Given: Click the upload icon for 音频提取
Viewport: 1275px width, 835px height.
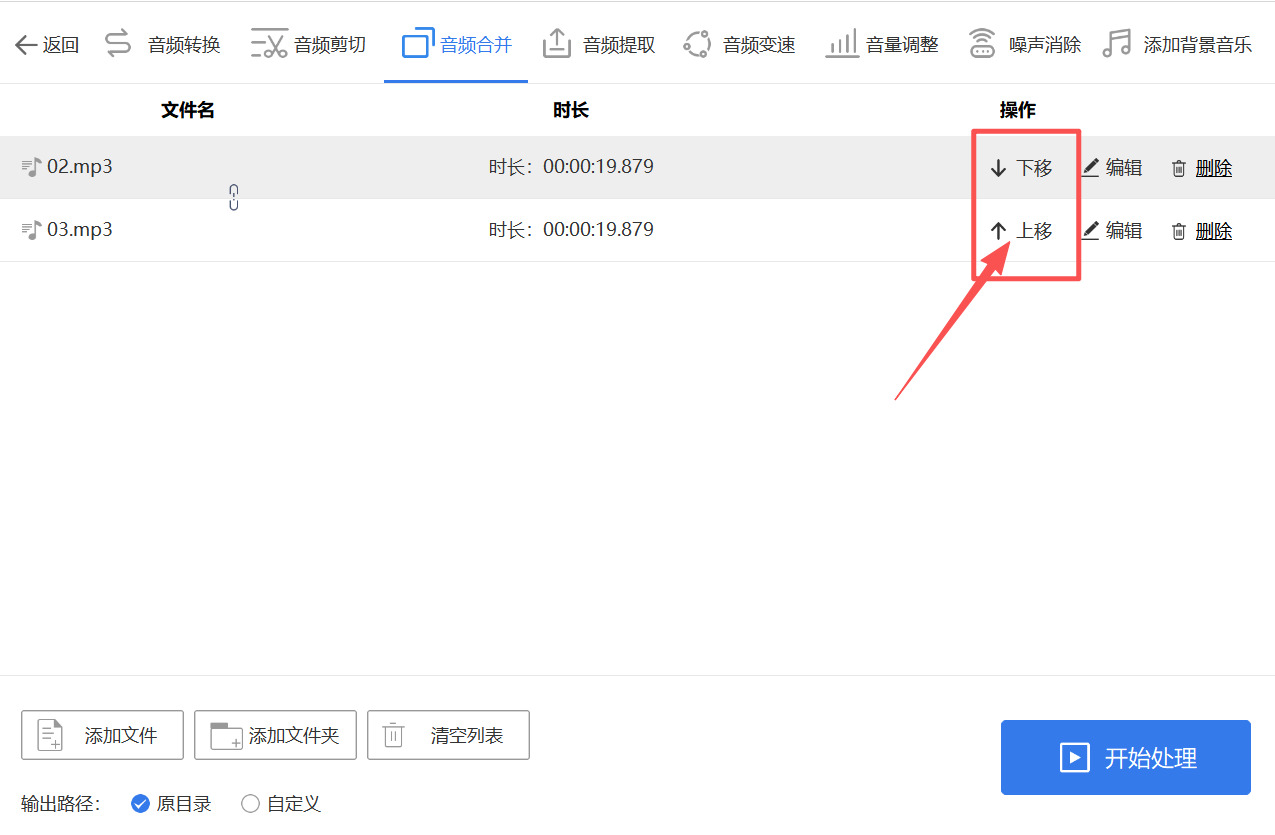Looking at the screenshot, I should click(x=556, y=43).
